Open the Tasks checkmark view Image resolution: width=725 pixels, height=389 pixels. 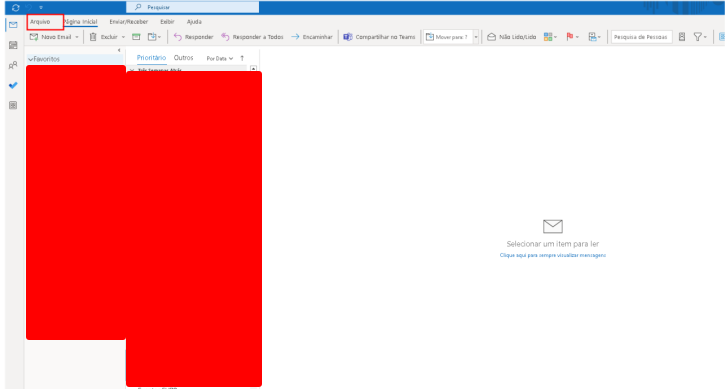13,85
